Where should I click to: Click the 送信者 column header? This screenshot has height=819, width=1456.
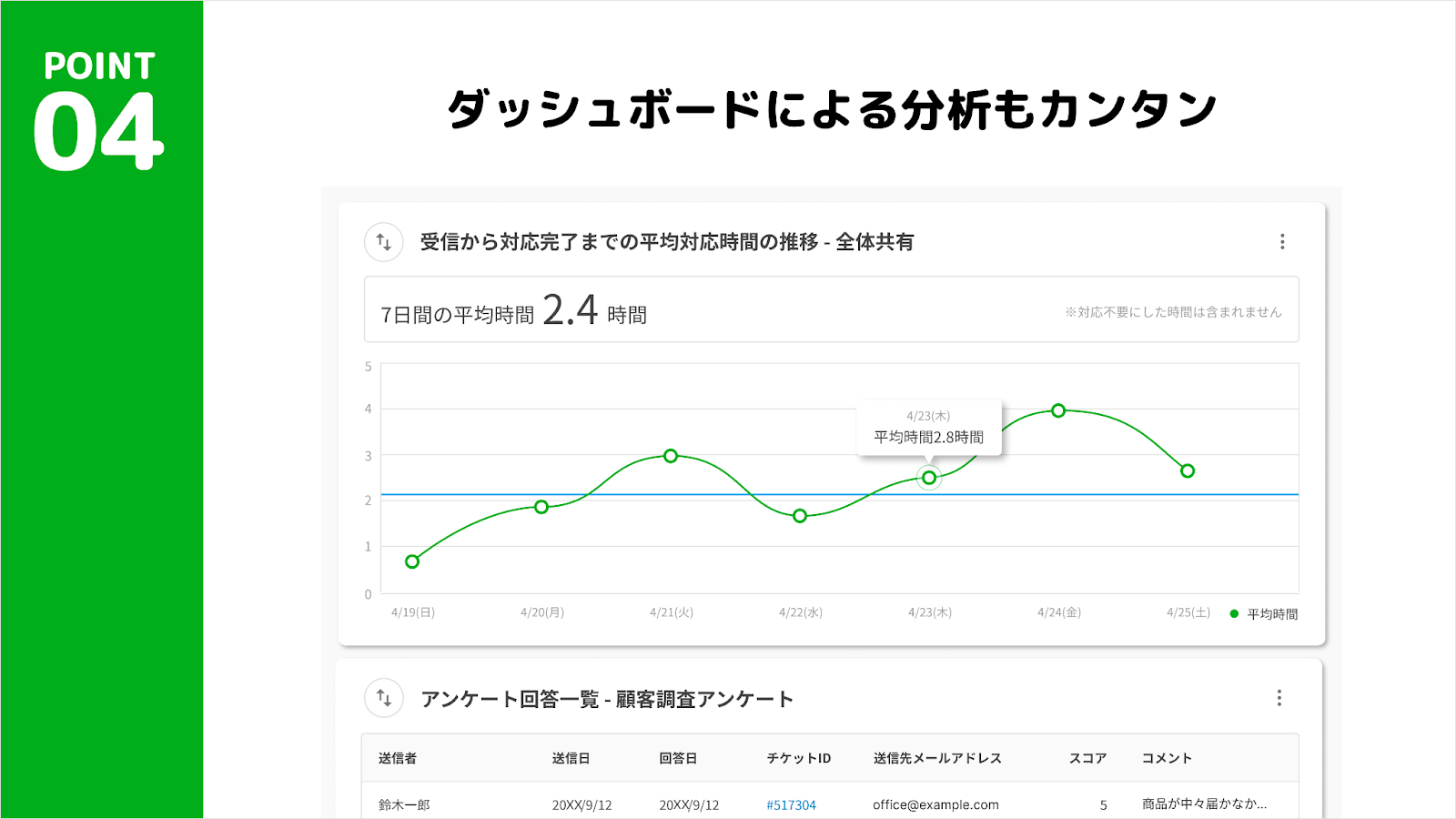[398, 758]
